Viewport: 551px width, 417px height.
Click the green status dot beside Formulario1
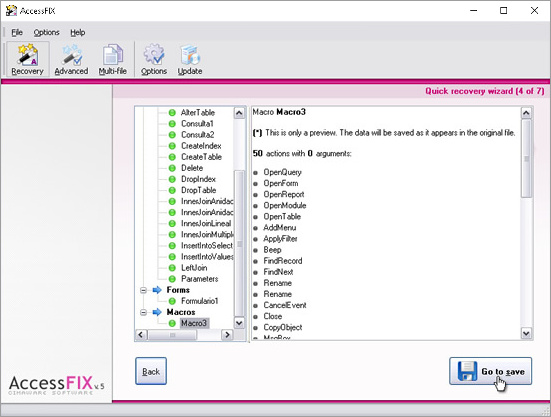click(x=172, y=301)
